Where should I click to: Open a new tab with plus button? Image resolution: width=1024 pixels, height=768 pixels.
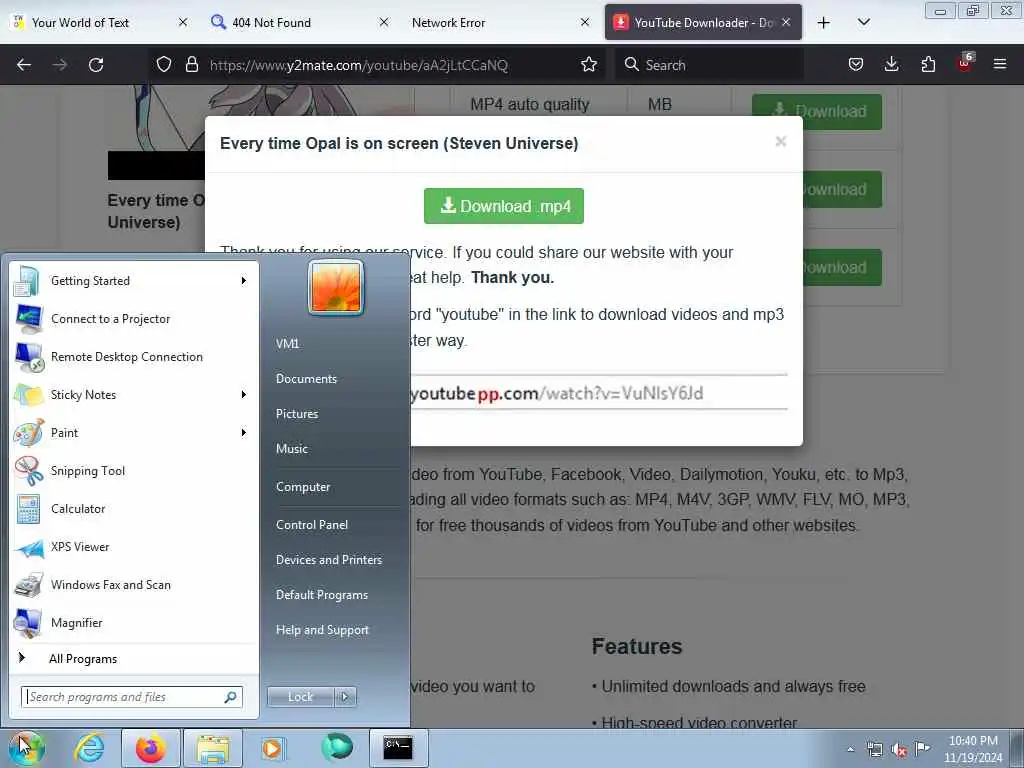point(824,23)
